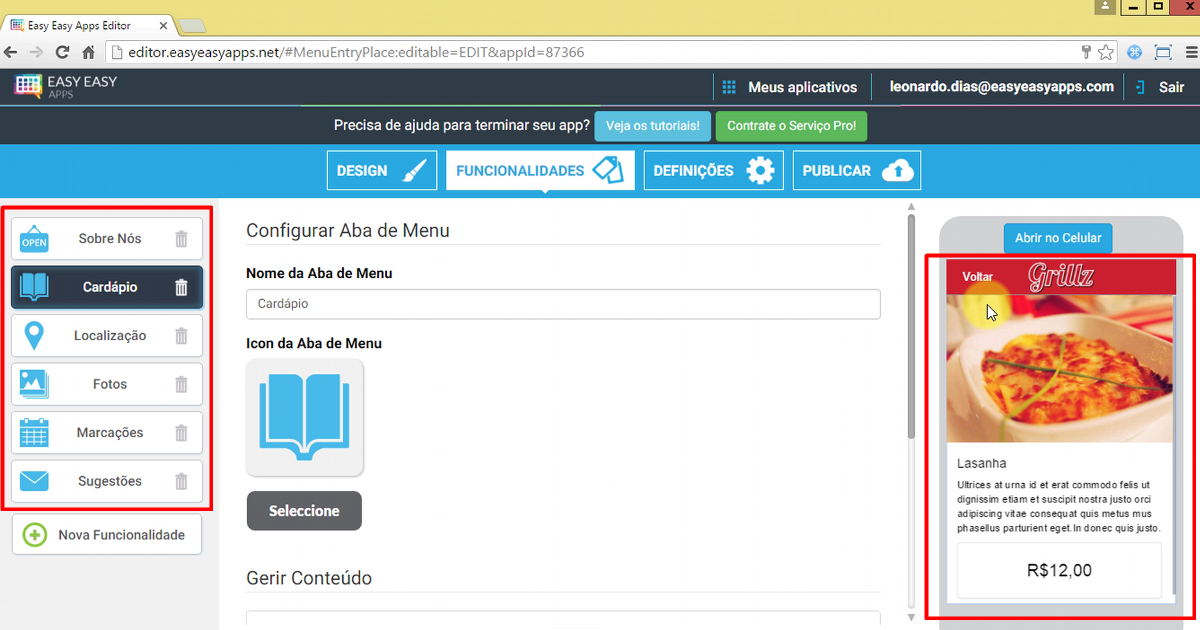Click trash icon beside Marcações
The width and height of the screenshot is (1200, 630).
coord(181,433)
